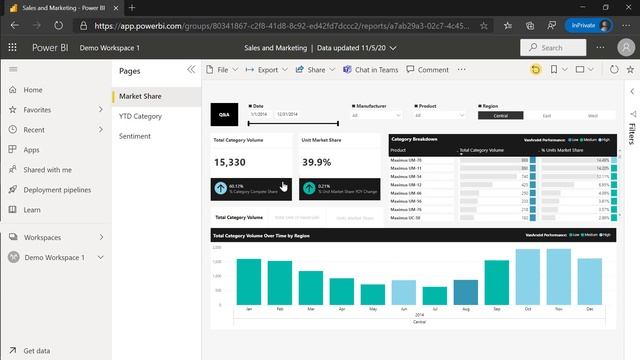This screenshot has height=360, width=640.
Task: Click Get data link
Action: [37, 351]
